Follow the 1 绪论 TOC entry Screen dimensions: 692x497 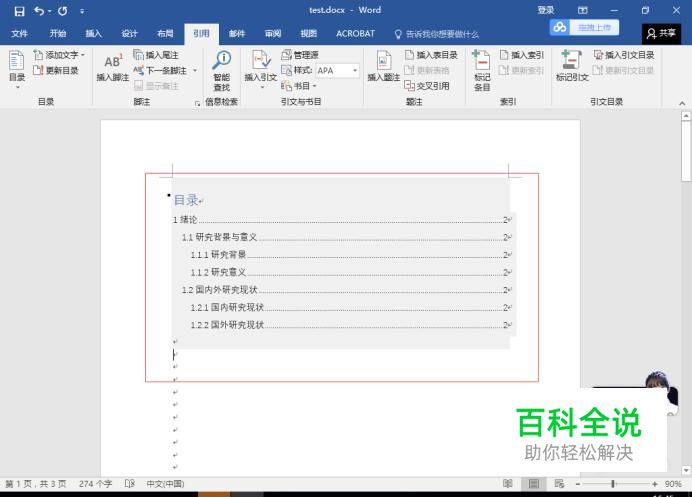[342, 219]
